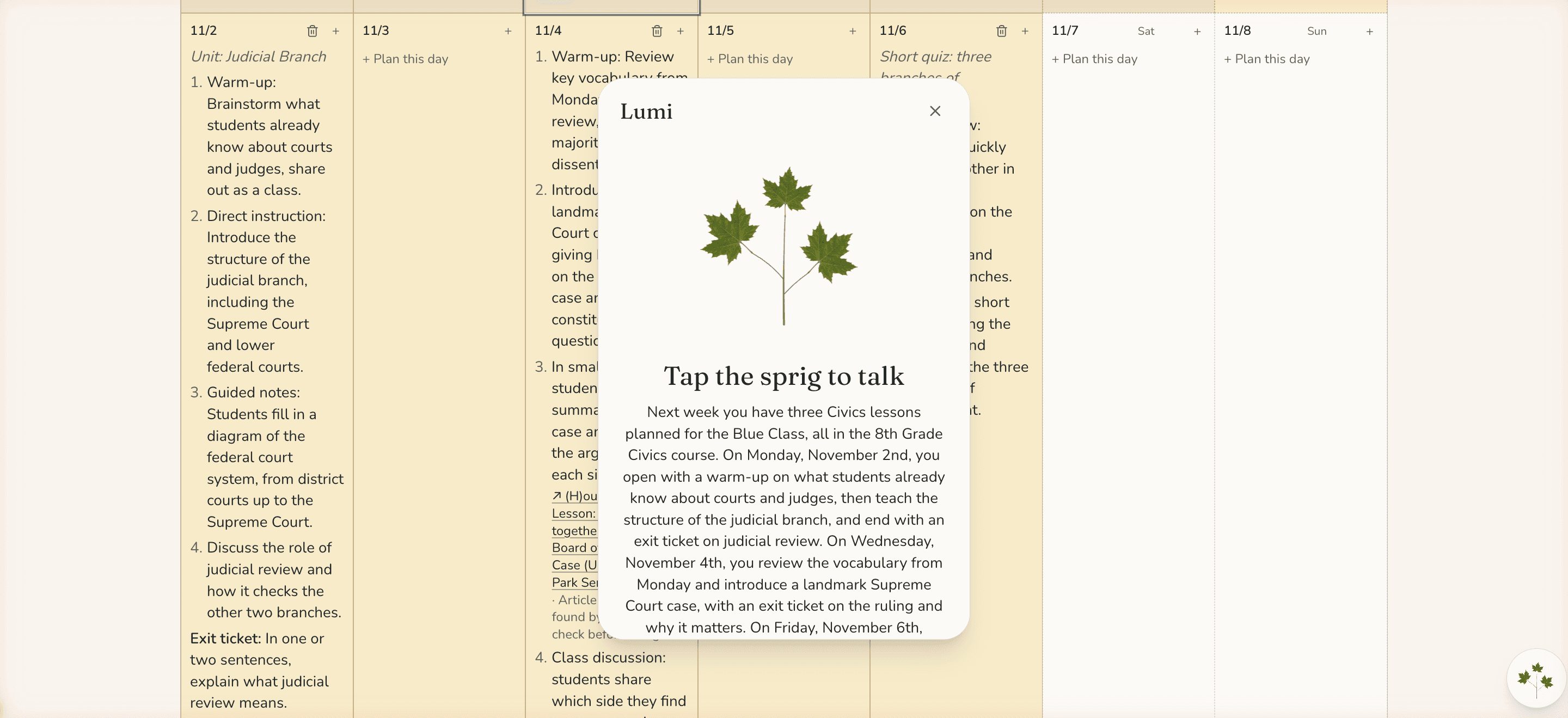Click 'Guided notes:' item on 11/2
Screen dimensions: 1568x718
tap(253, 392)
